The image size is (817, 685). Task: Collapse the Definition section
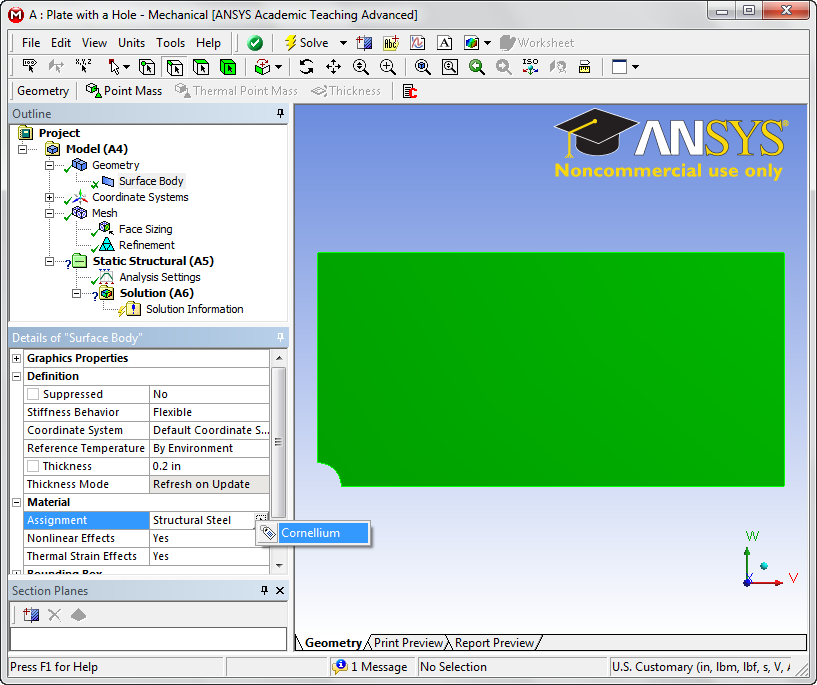coord(17,376)
